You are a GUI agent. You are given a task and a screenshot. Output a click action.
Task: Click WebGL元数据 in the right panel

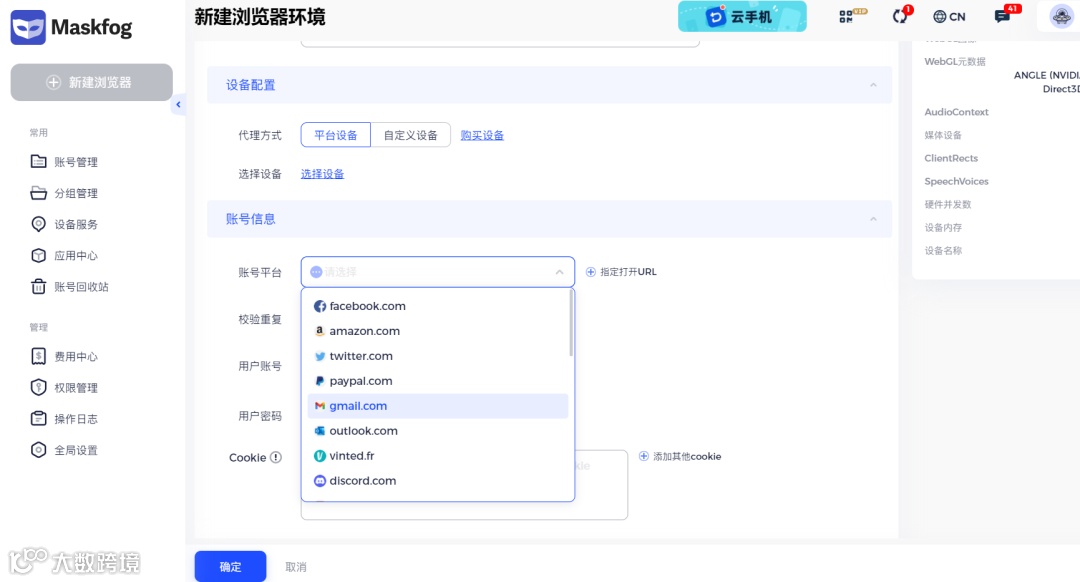(x=955, y=61)
